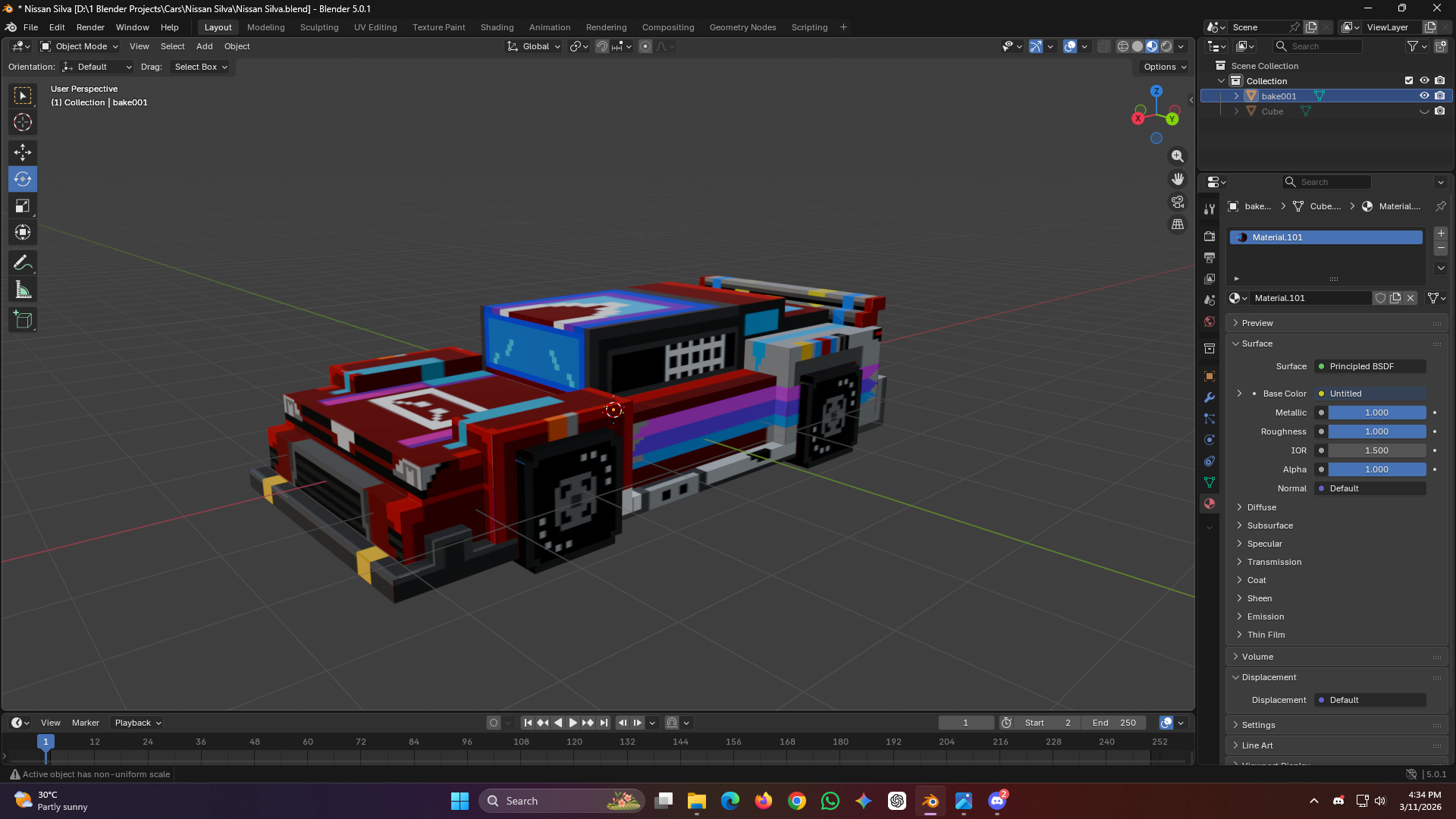The image size is (1456, 819).
Task: Click the Principled BSDF surface button
Action: point(1370,366)
